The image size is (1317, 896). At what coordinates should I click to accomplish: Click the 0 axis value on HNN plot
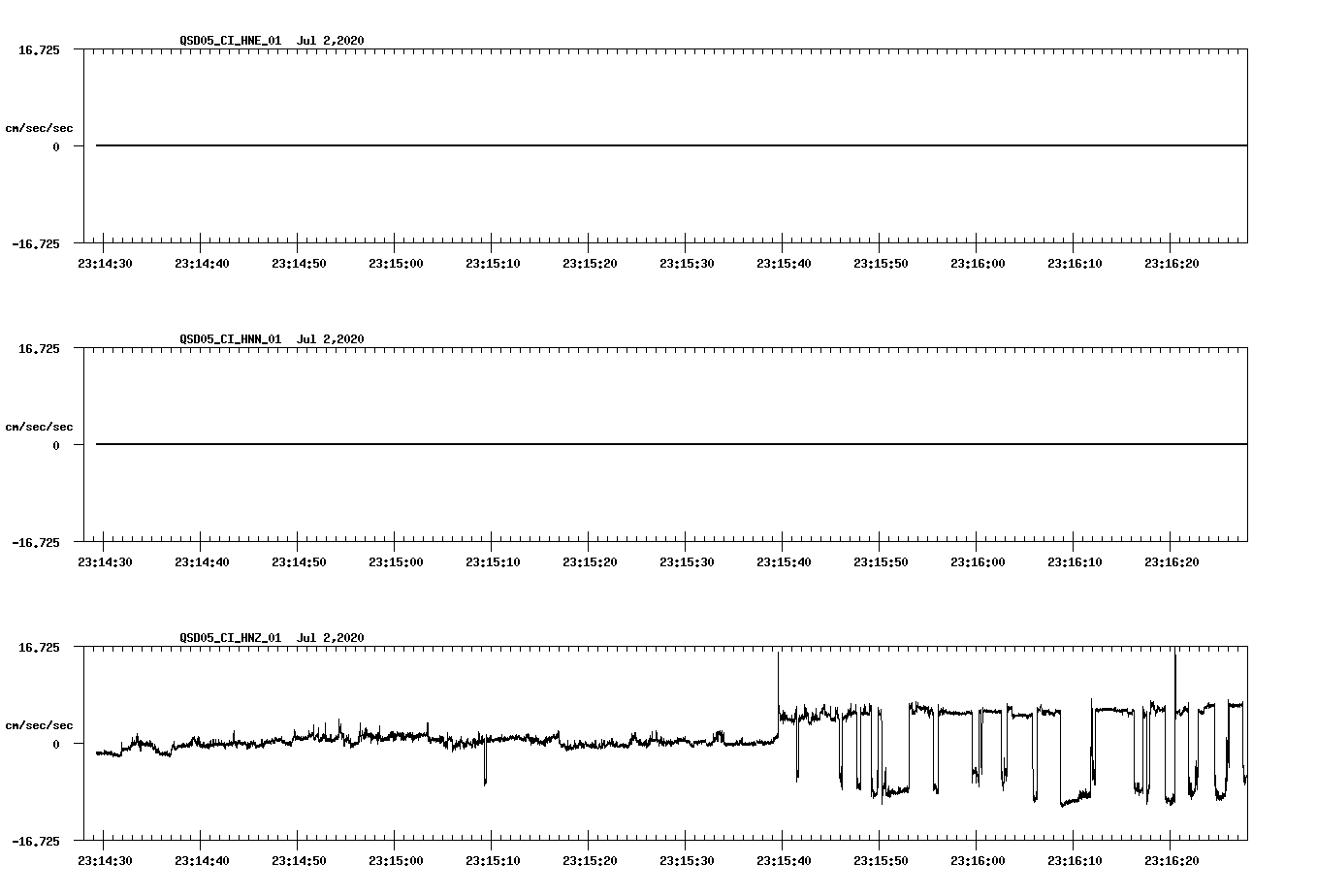click(x=56, y=446)
